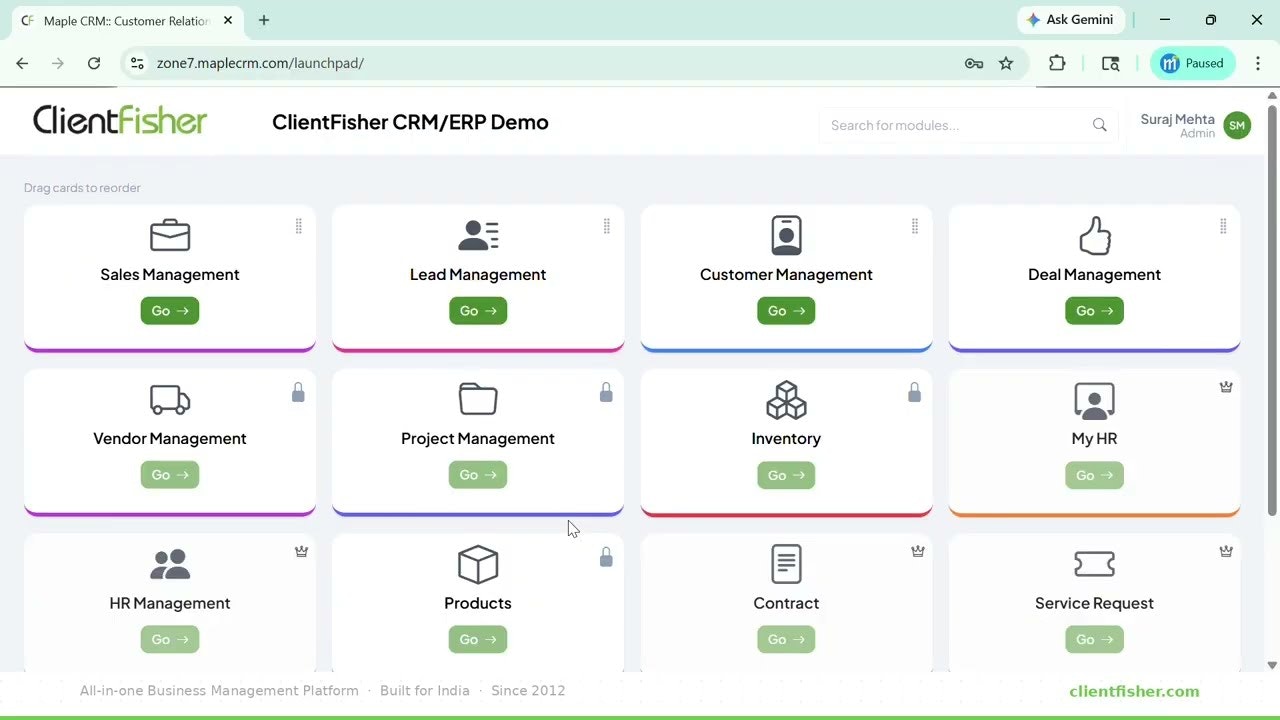The height and width of the screenshot is (720, 1280).
Task: Click the lock icon on Inventory card
Action: [914, 394]
